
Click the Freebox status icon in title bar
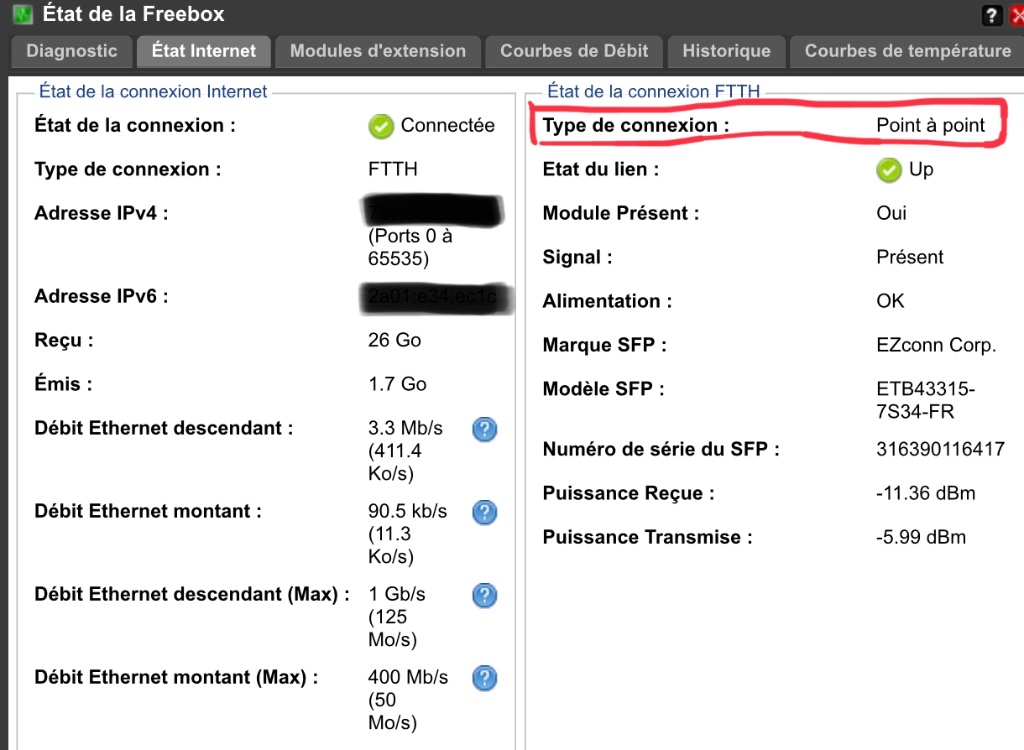pos(21,14)
